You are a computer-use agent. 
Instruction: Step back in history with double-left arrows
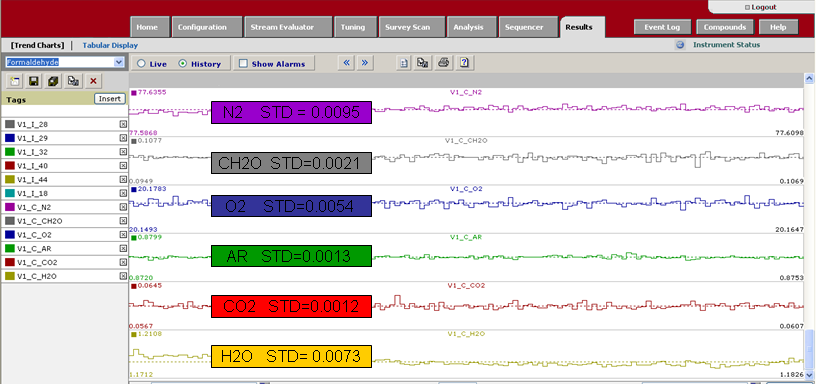pyautogui.click(x=346, y=63)
